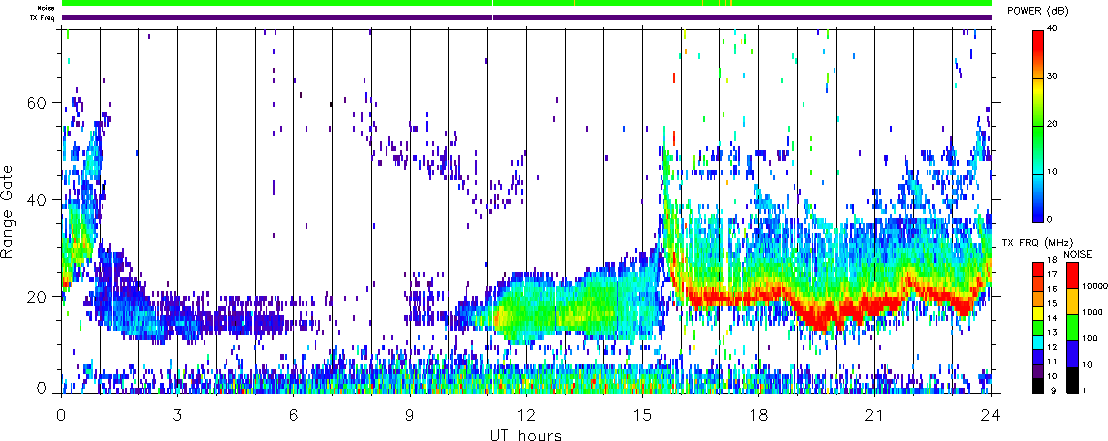This screenshot has width=1108, height=441.
Task: Click the 'TX FRQ (MHz)' legend title
Action: pyautogui.click(x=1037, y=242)
